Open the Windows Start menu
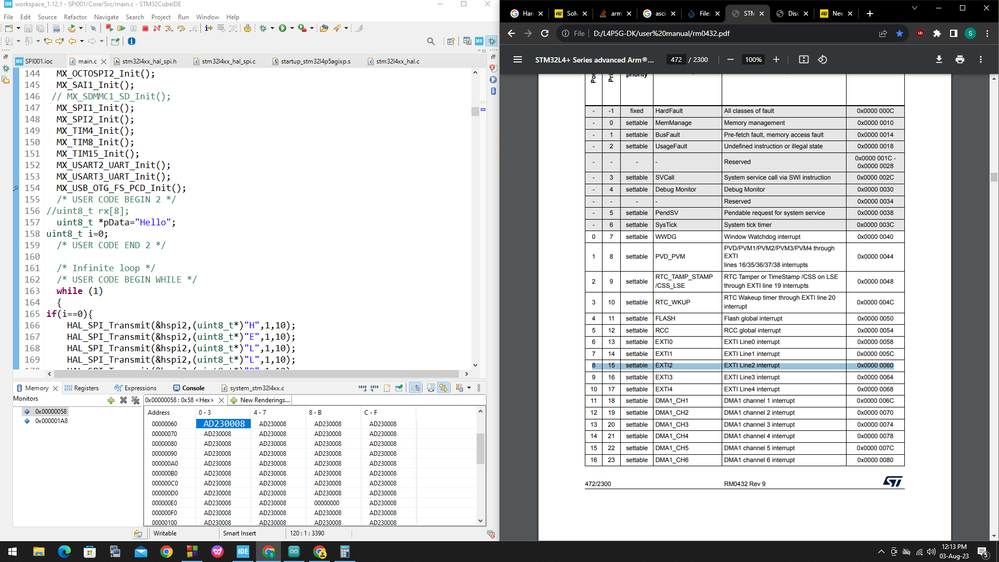 [13, 552]
